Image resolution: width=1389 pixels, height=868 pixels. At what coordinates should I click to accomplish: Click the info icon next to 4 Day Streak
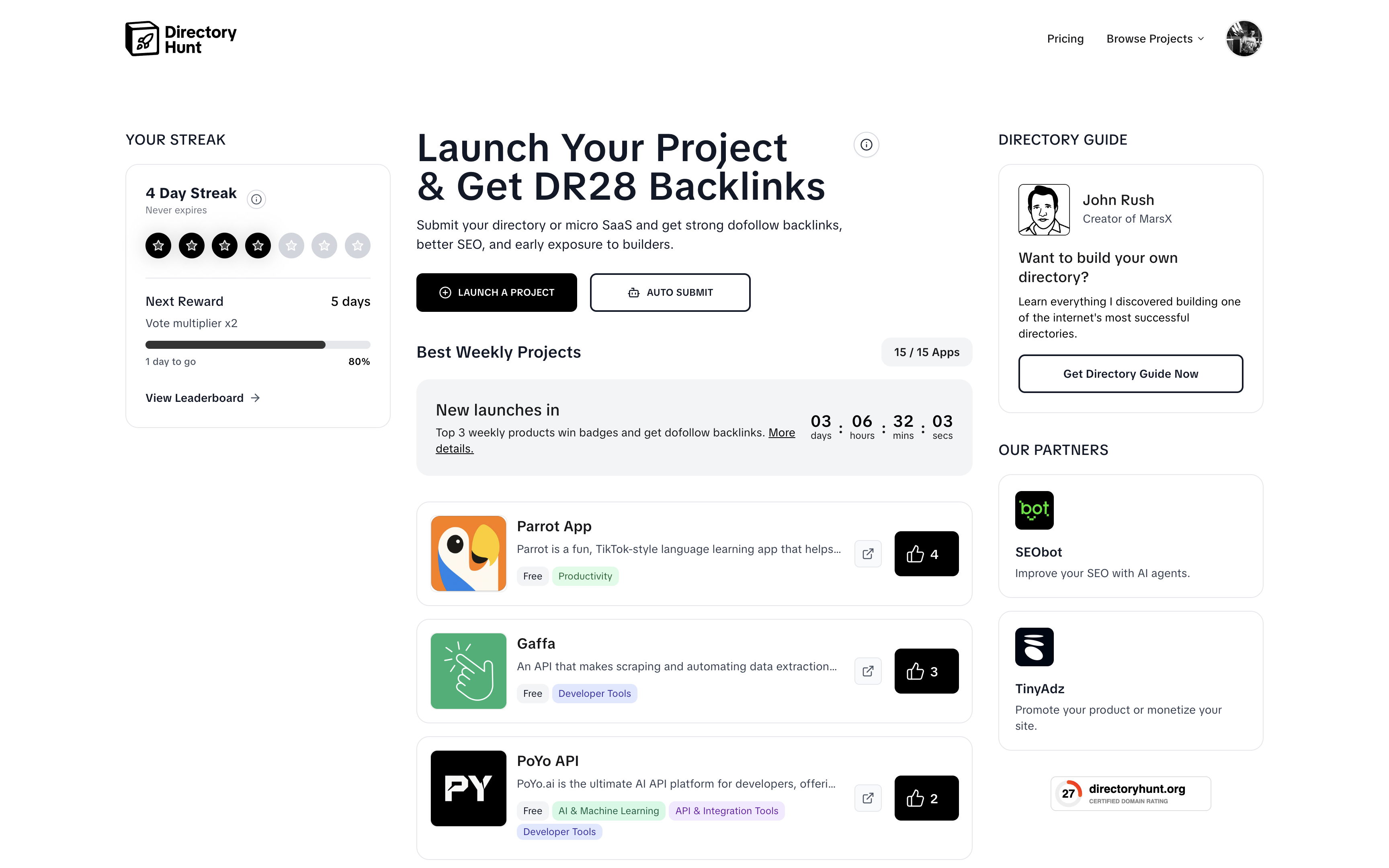coord(256,199)
